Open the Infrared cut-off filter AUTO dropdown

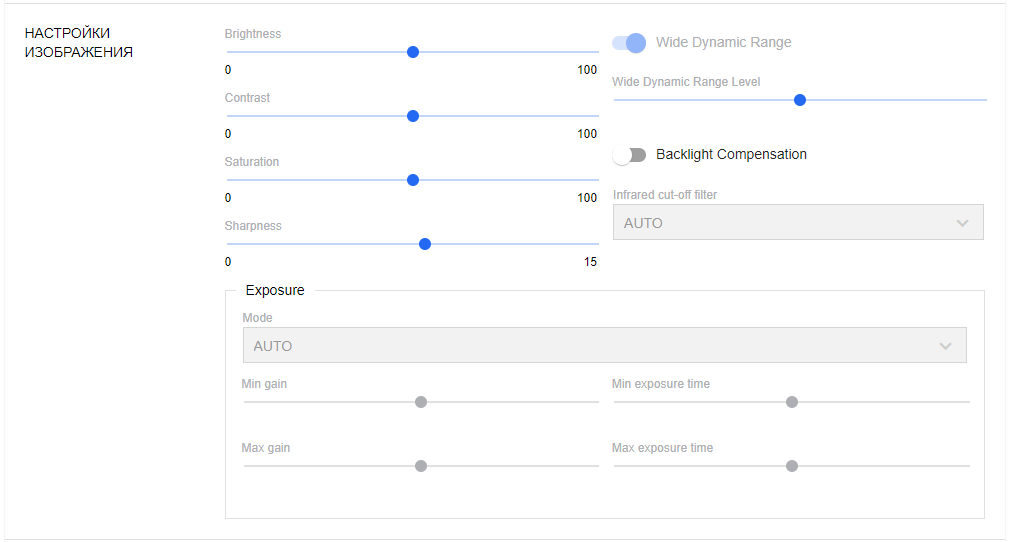[797, 223]
